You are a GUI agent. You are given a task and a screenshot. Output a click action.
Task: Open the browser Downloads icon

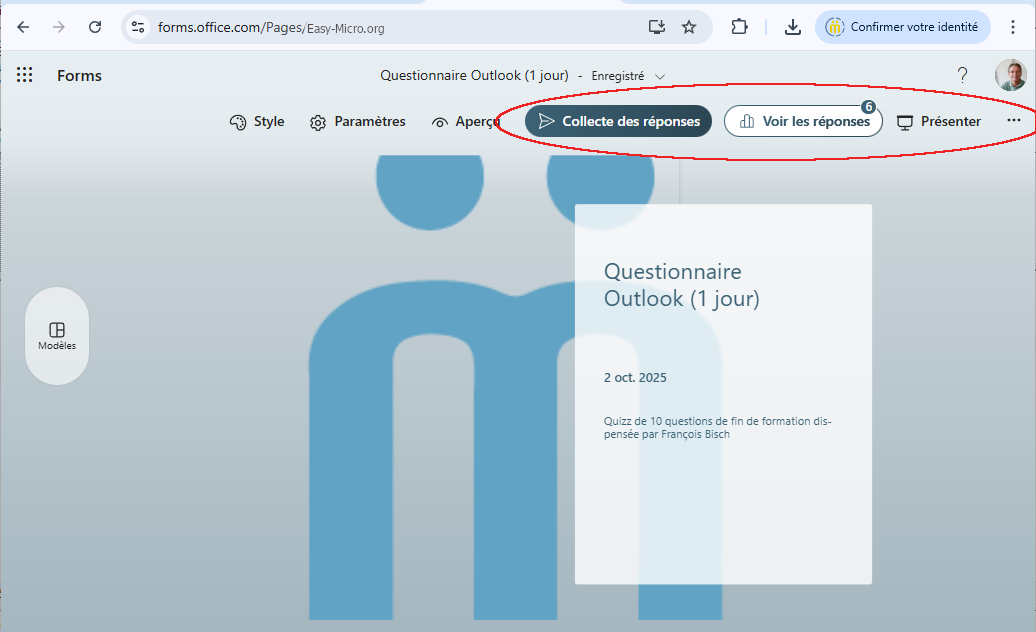pyautogui.click(x=792, y=27)
